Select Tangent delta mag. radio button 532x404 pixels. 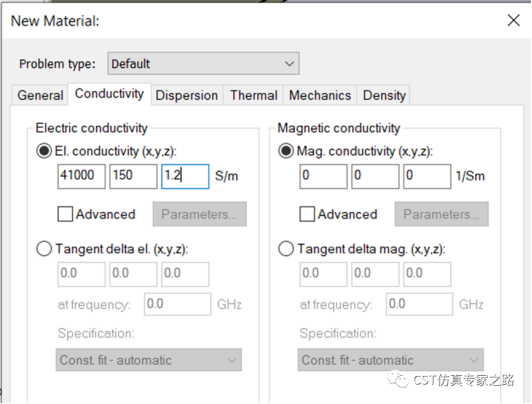286,249
